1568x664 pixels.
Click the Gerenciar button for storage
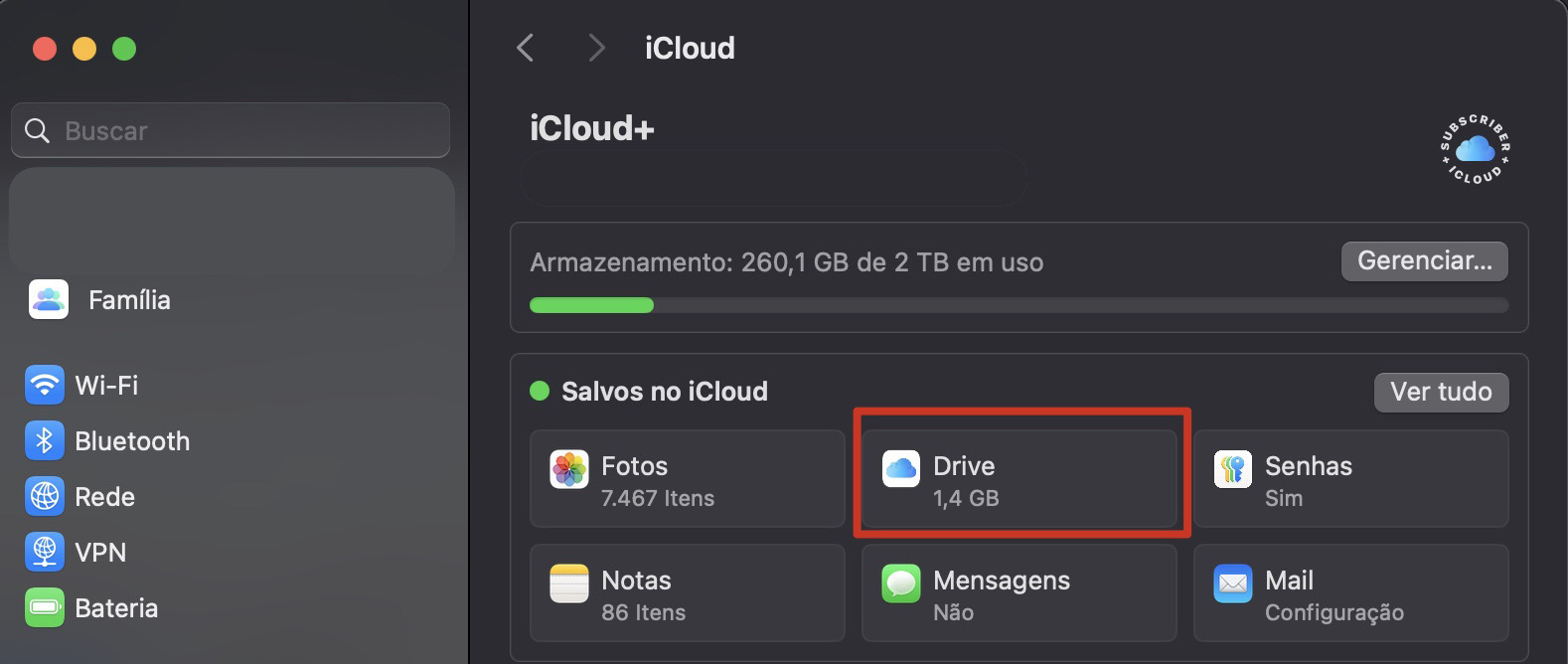[1424, 260]
